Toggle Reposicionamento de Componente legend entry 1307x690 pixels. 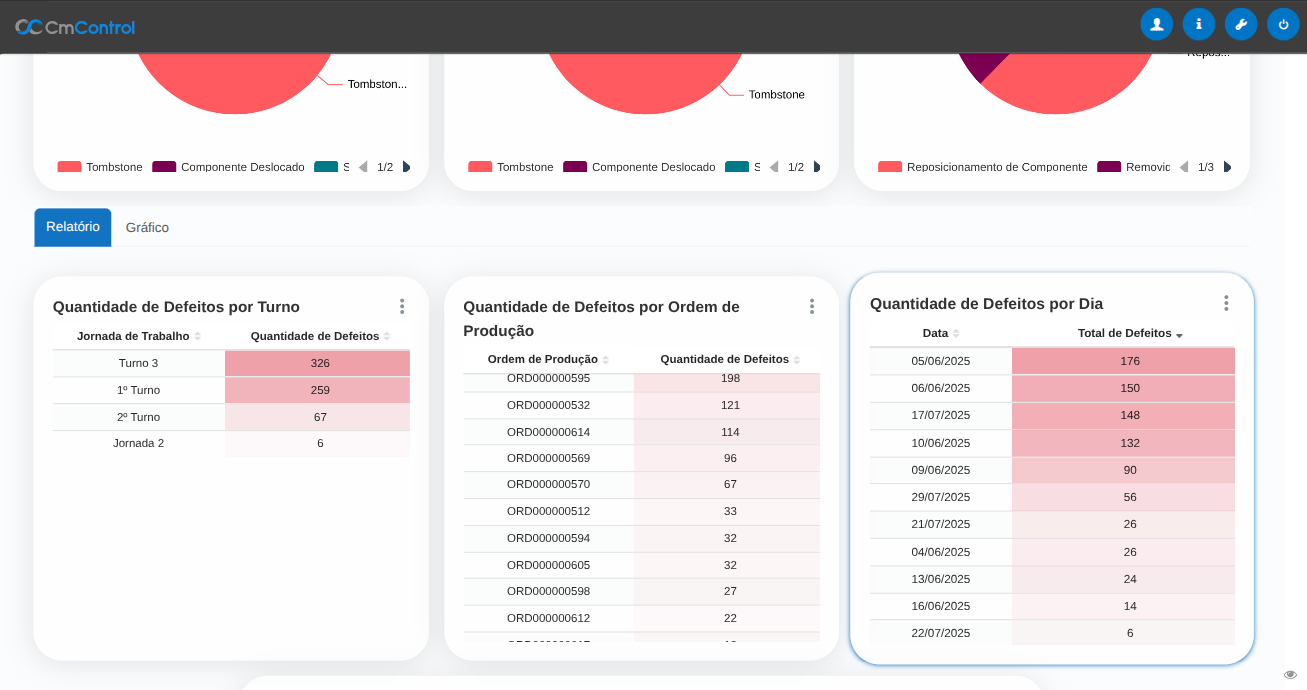(x=983, y=167)
